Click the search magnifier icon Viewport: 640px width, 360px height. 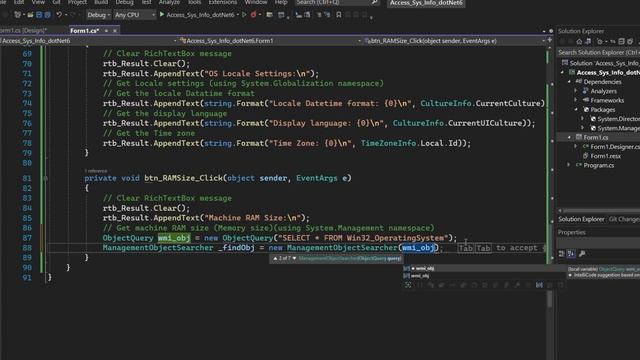pyautogui.click(x=374, y=2)
